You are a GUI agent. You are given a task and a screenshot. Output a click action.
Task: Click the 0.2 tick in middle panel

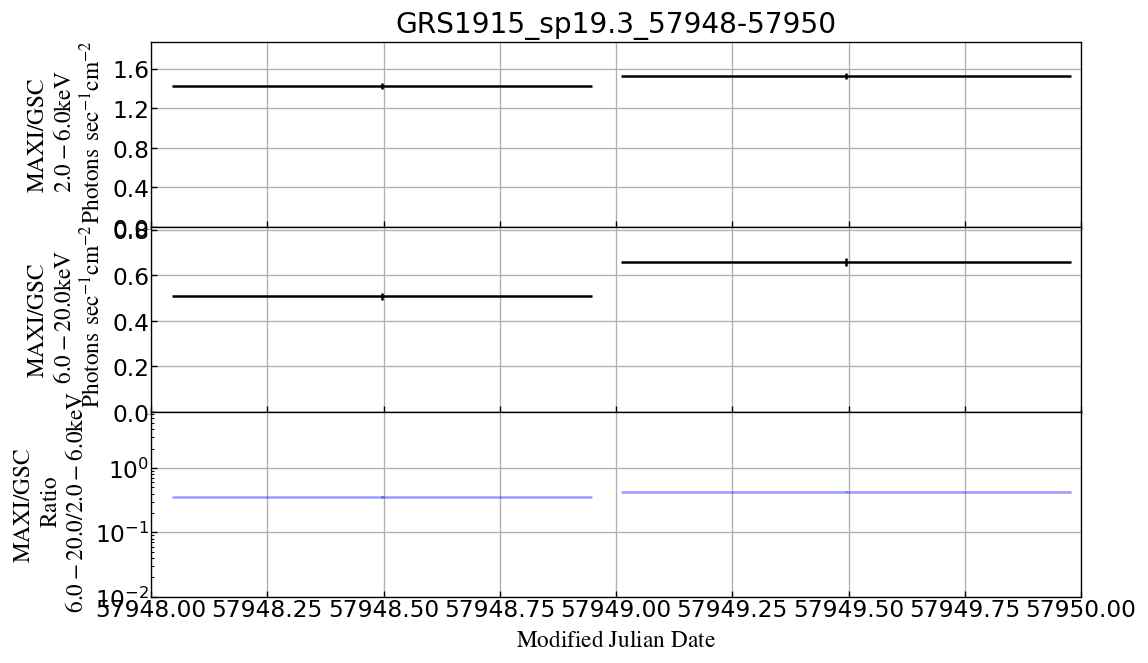131,367
